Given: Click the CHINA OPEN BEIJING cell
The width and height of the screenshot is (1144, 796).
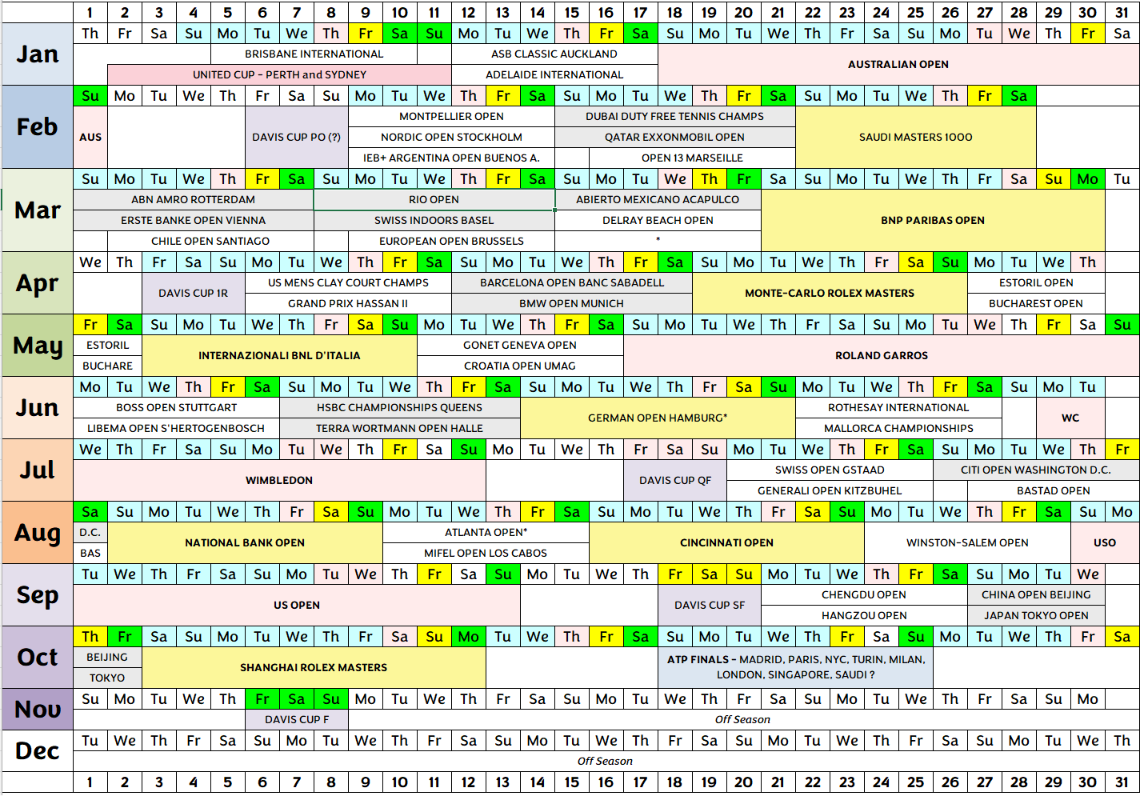Looking at the screenshot, I should pos(1036,595).
